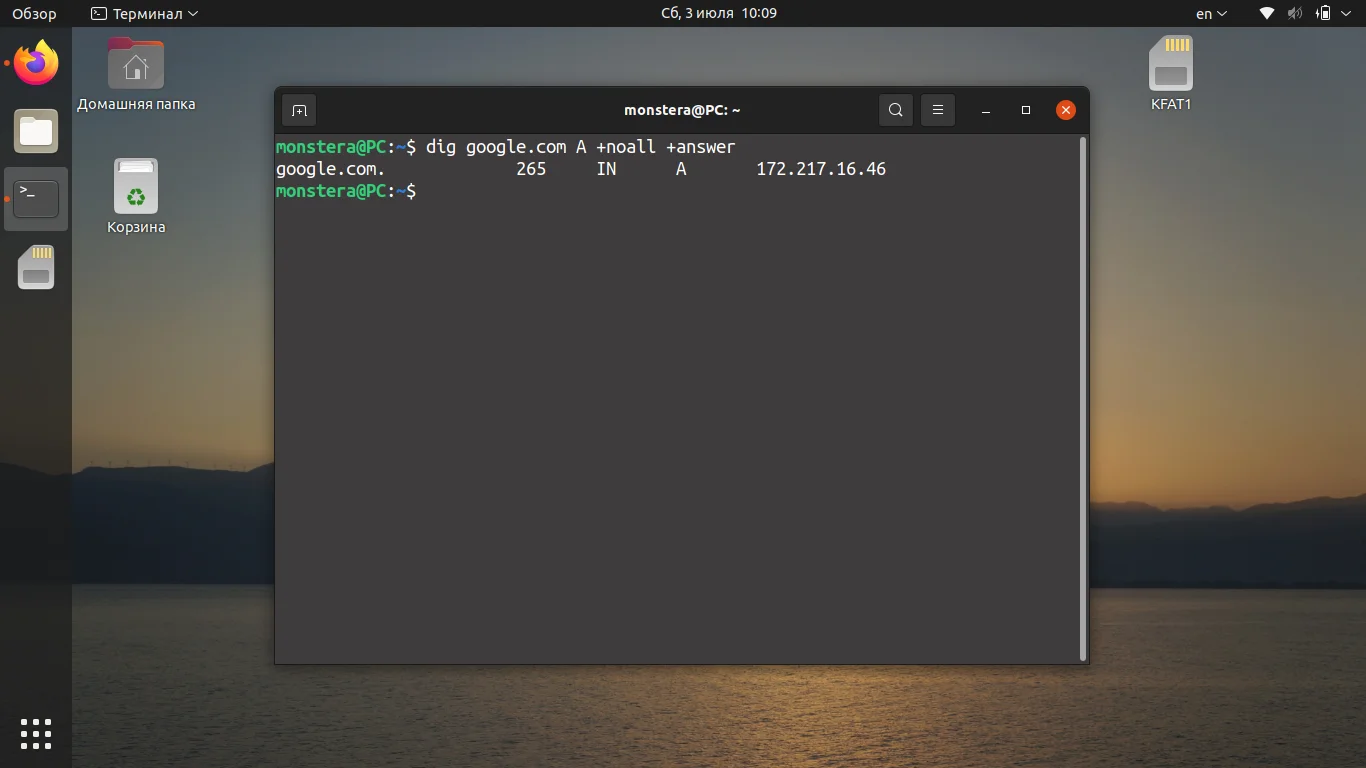Open the volume menu in the top bar
Image resolution: width=1366 pixels, height=768 pixels.
coord(1294,13)
